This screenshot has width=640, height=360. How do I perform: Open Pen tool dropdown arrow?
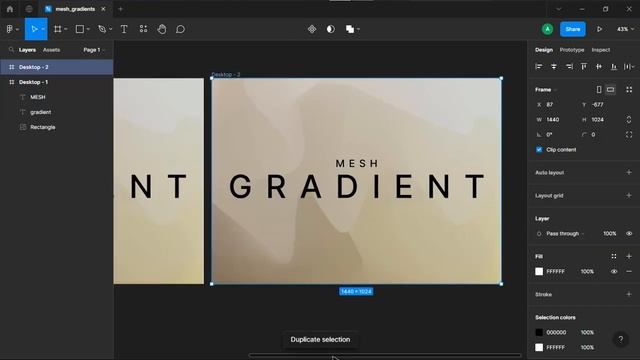(111, 29)
